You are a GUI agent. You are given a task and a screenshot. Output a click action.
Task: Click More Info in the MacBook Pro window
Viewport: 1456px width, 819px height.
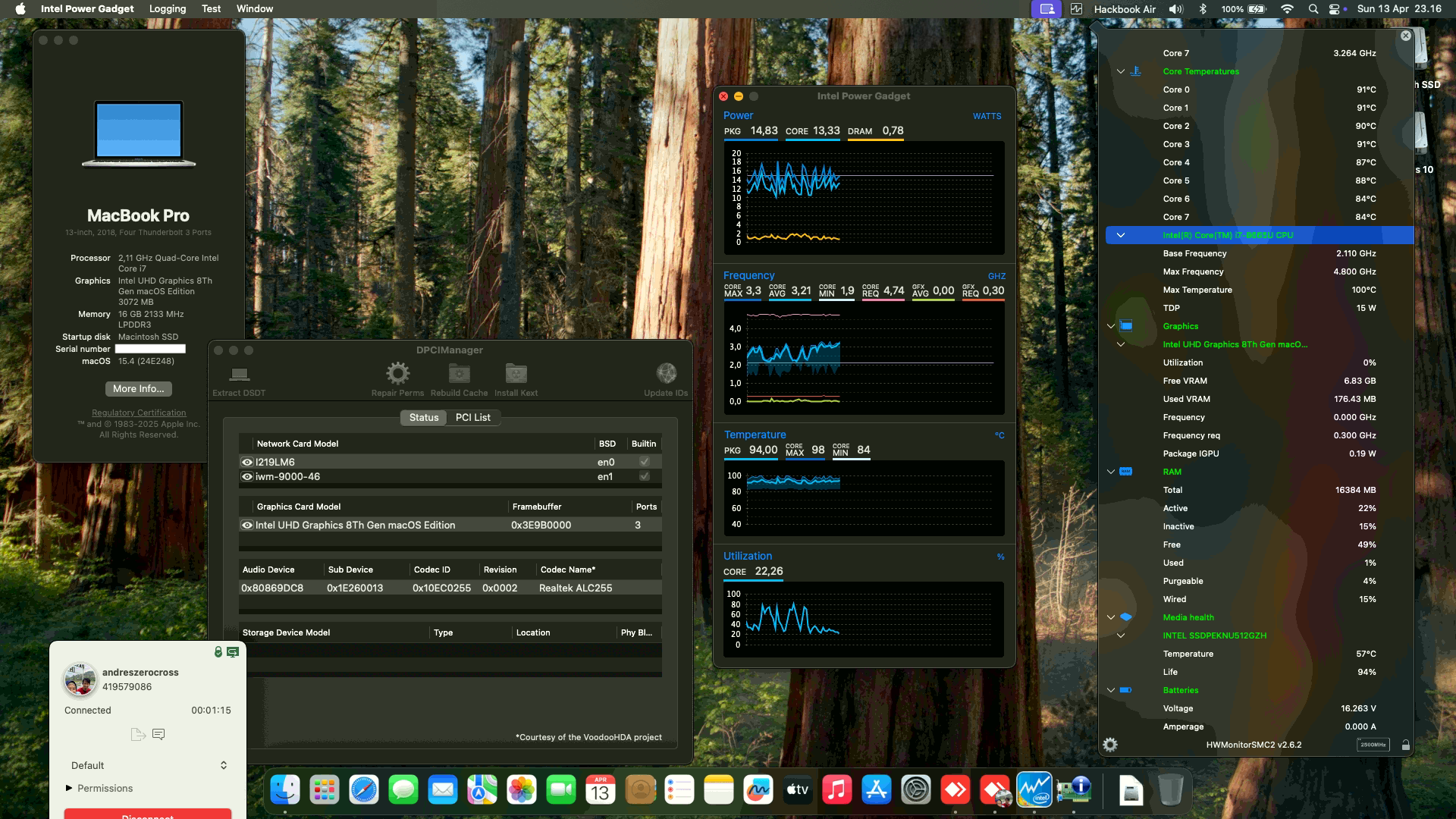137,388
